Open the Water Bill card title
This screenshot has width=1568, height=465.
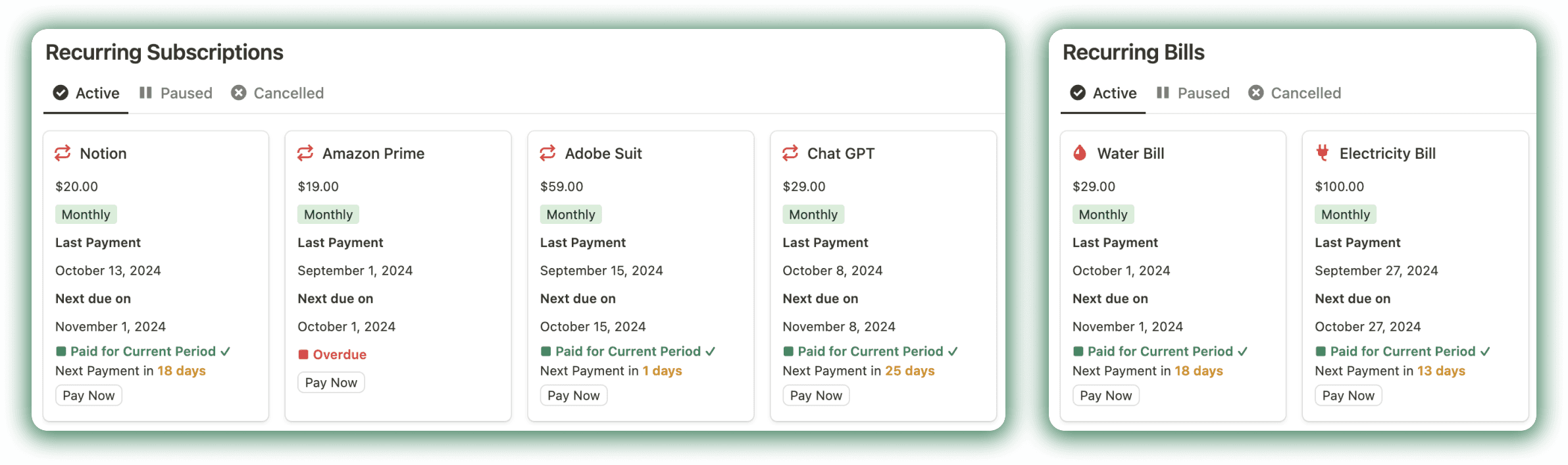pos(1131,153)
